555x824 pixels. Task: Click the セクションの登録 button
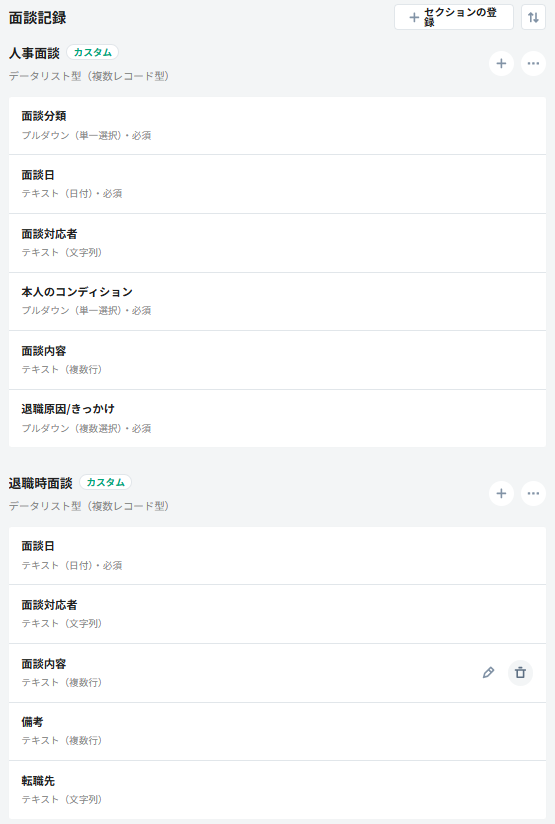[x=454, y=17]
